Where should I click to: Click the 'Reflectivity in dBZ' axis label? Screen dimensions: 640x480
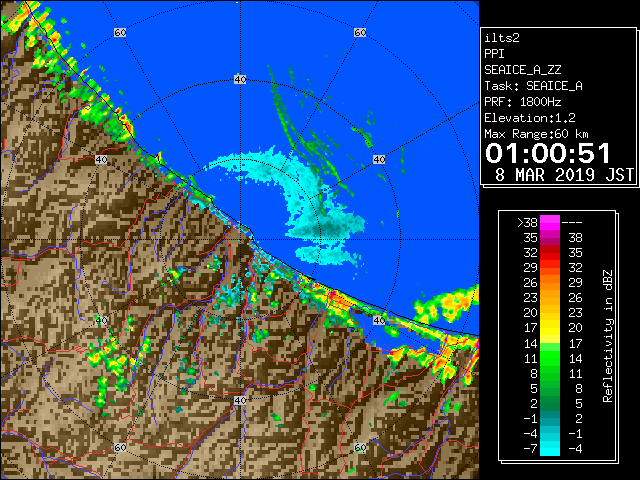(607, 336)
